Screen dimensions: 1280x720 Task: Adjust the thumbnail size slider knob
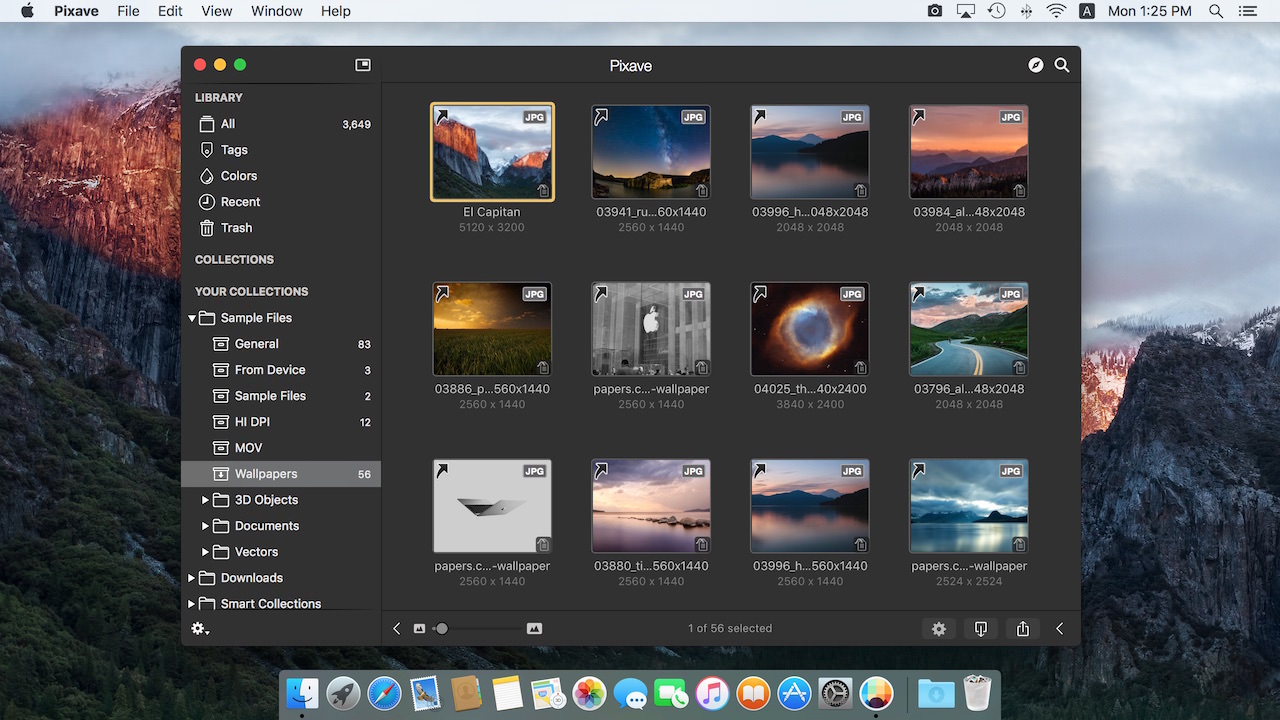[x=442, y=629]
